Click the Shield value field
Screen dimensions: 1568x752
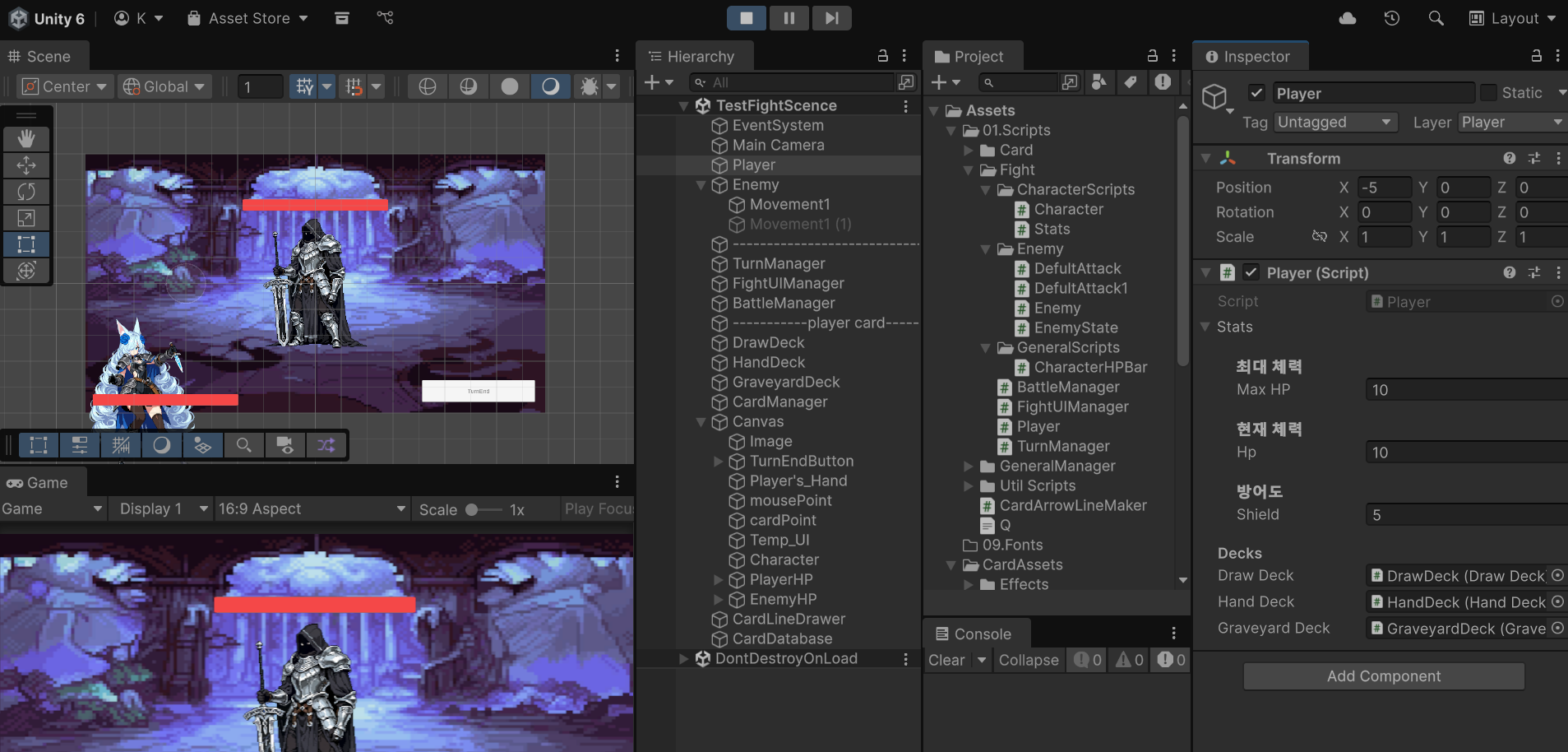1466,515
